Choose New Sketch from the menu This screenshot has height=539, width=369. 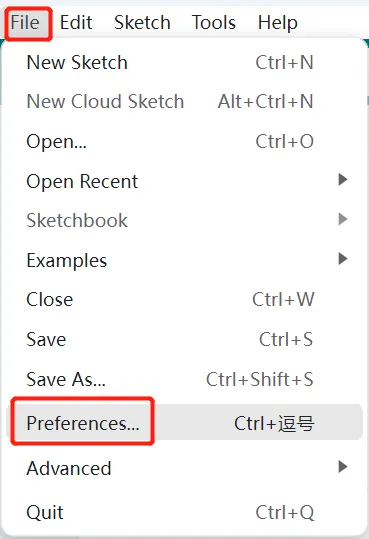[184, 63]
